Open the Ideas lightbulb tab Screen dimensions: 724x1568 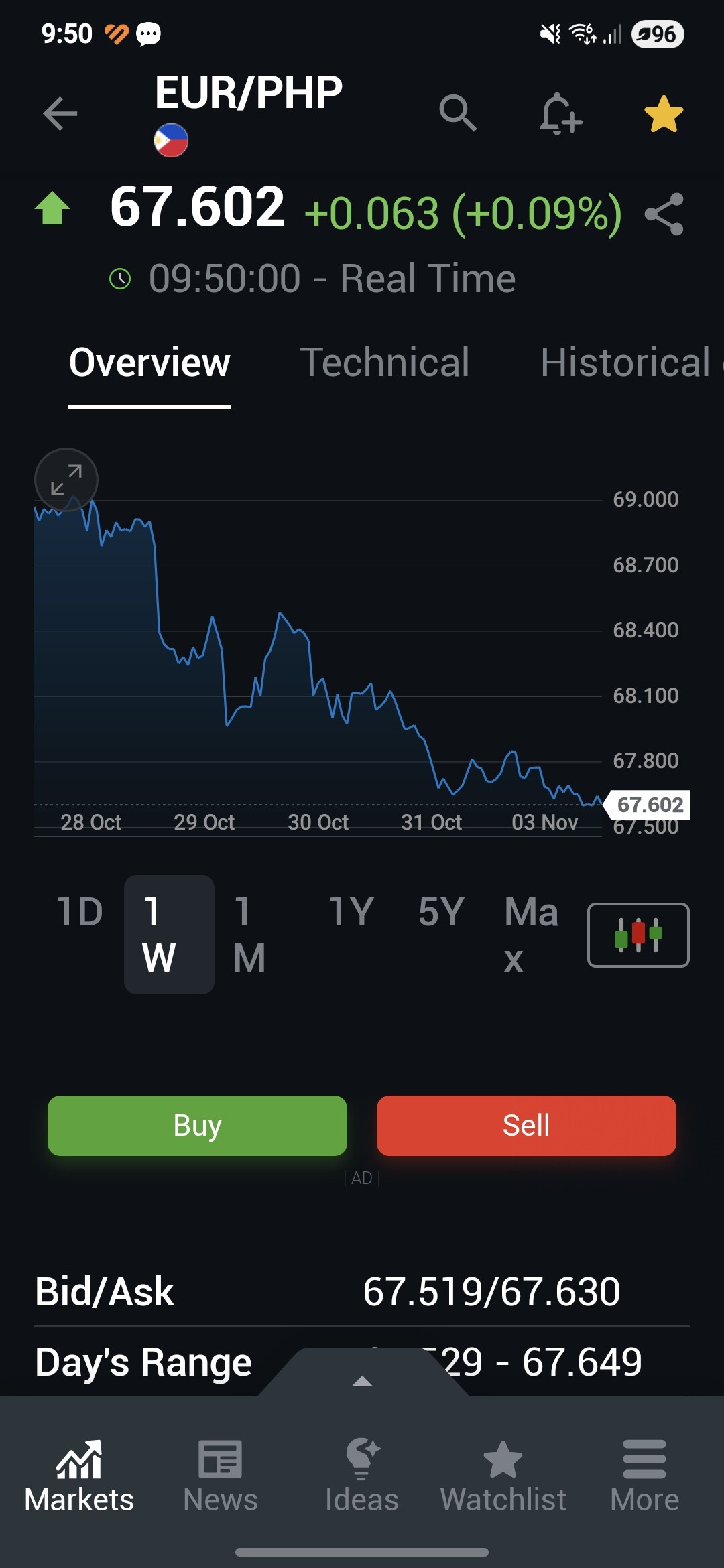click(x=362, y=1476)
